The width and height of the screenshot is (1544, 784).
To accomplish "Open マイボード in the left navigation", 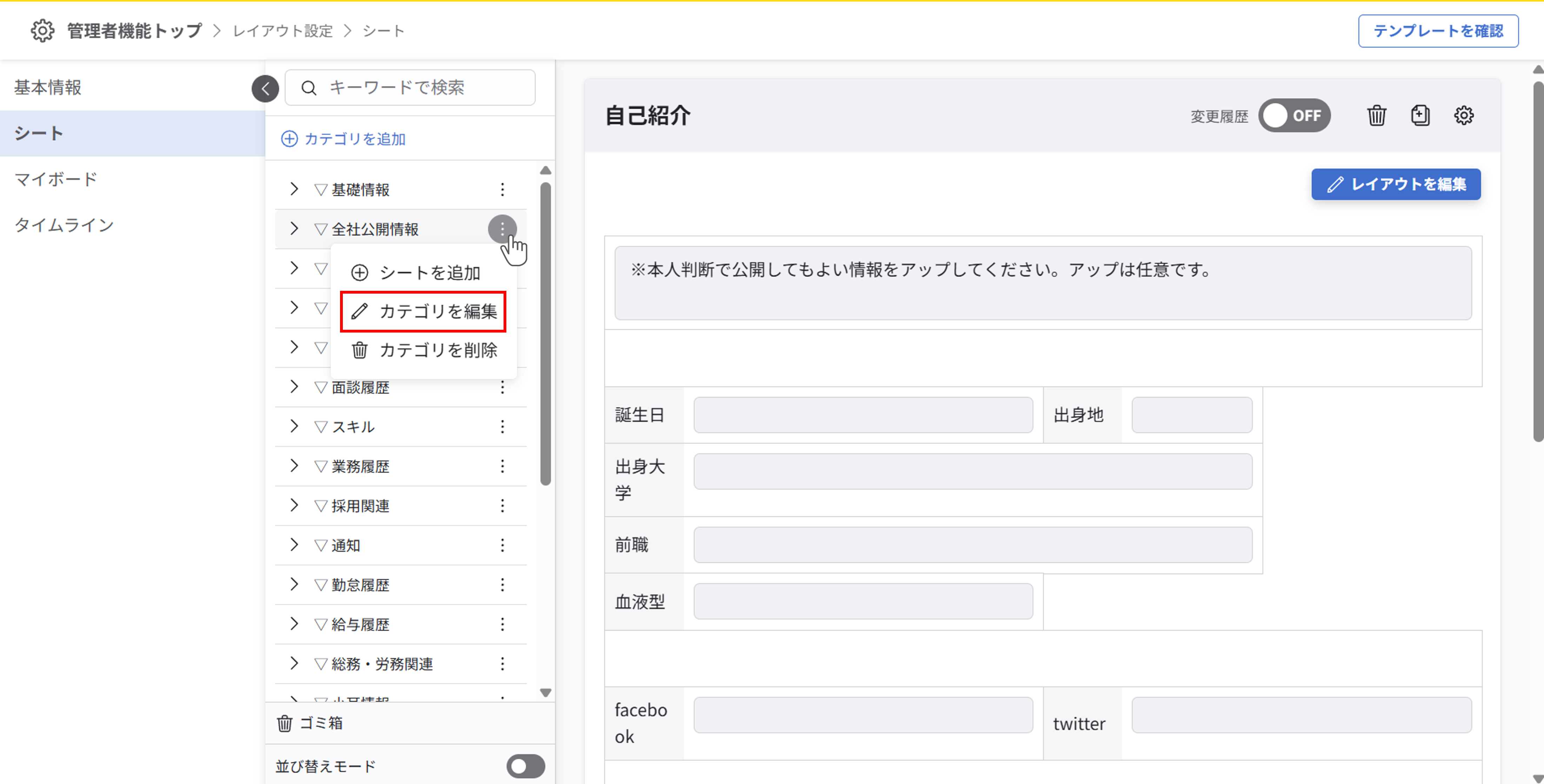I will [x=132, y=179].
